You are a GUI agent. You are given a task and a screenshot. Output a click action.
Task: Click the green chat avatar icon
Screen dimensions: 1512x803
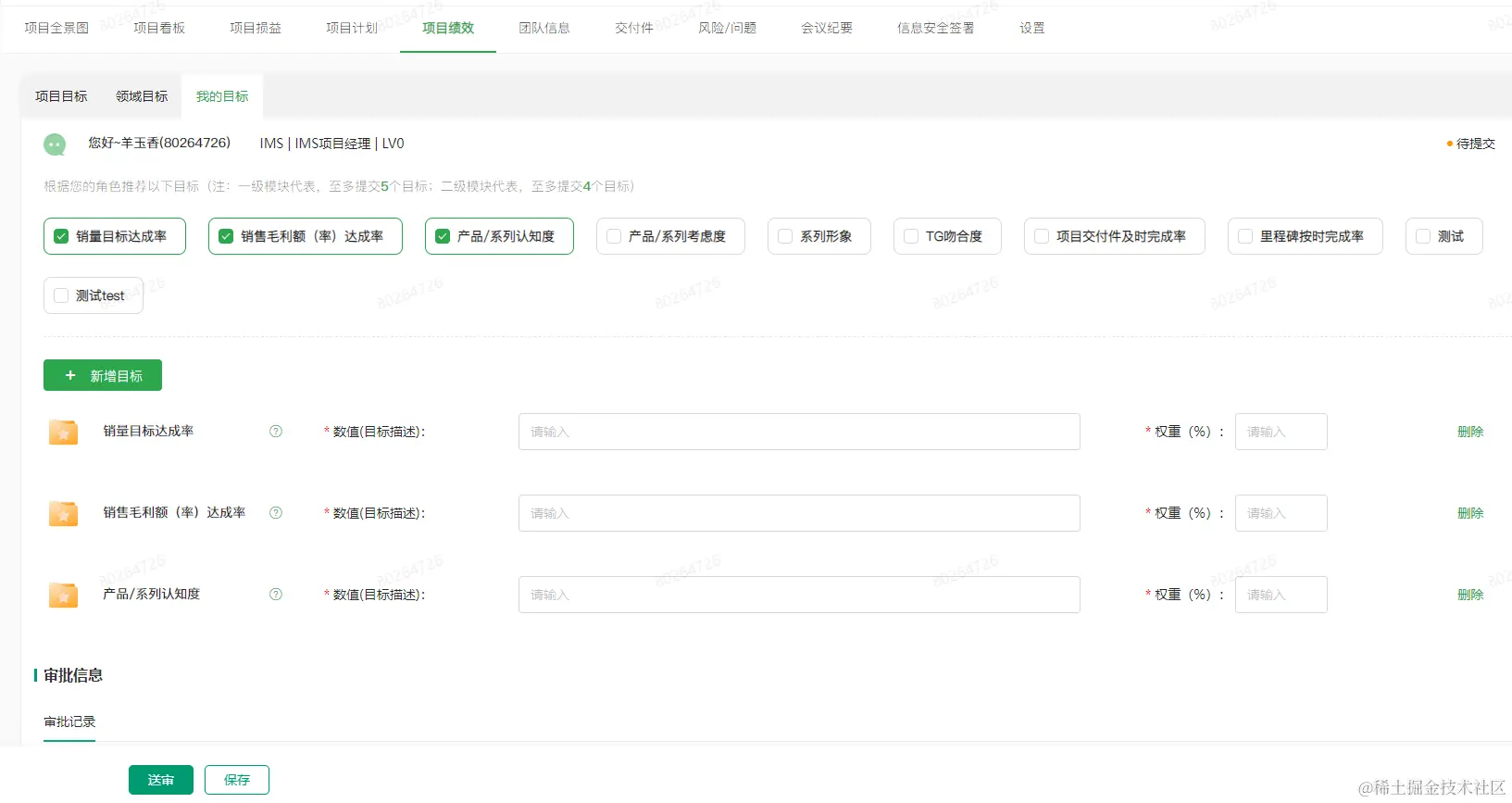[x=55, y=144]
